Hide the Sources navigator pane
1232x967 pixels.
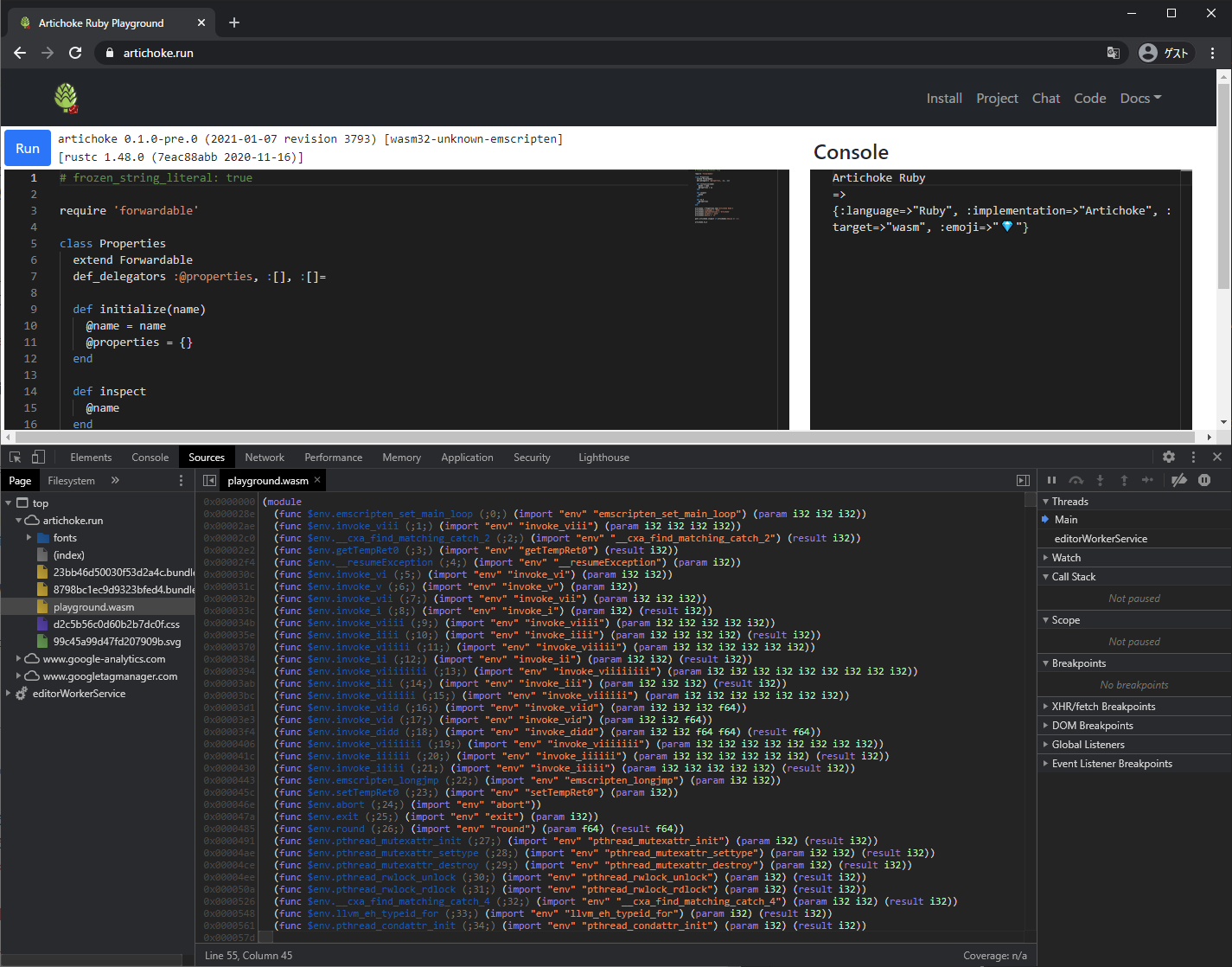coord(209,480)
